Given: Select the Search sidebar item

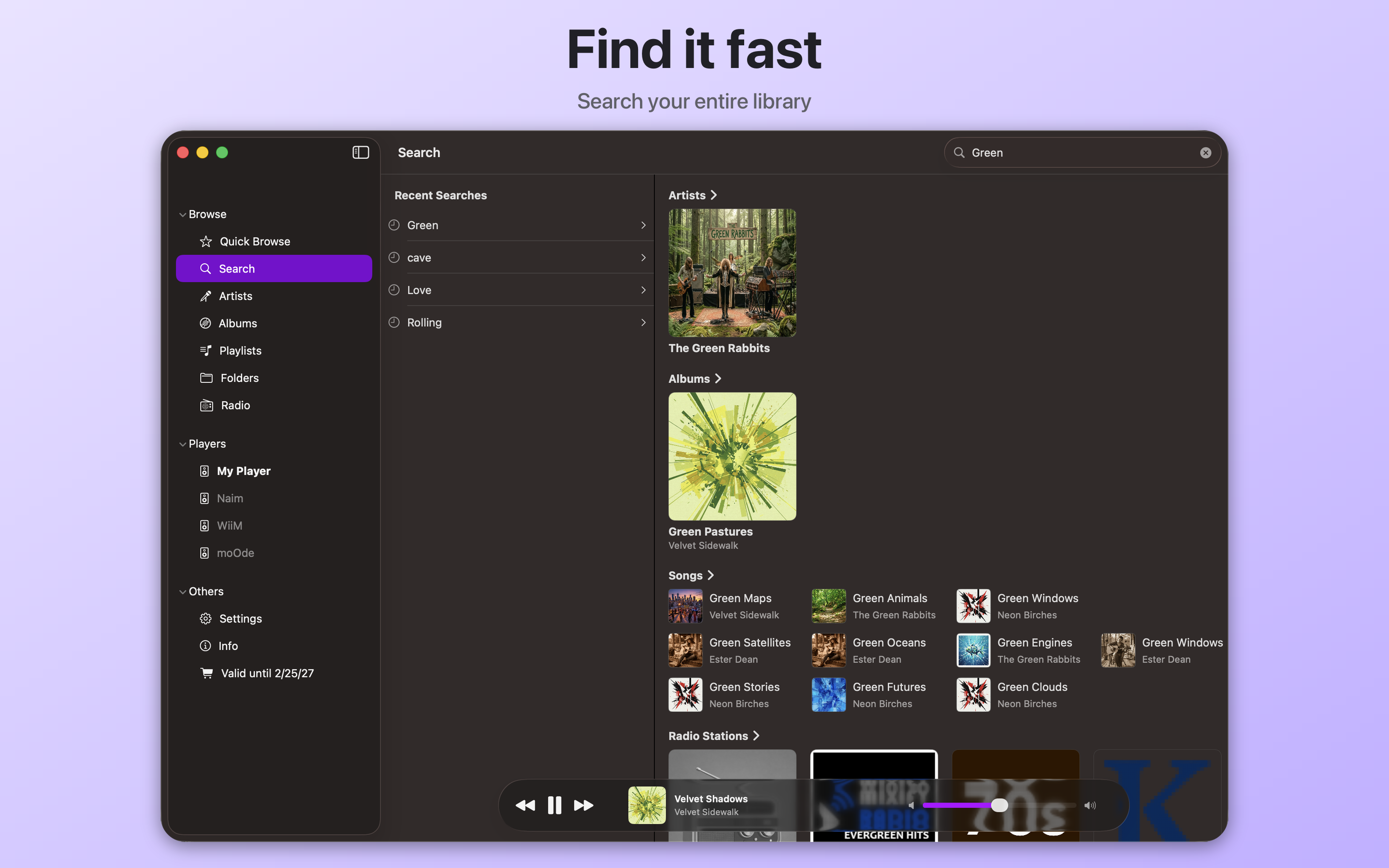Looking at the screenshot, I should 274,269.
